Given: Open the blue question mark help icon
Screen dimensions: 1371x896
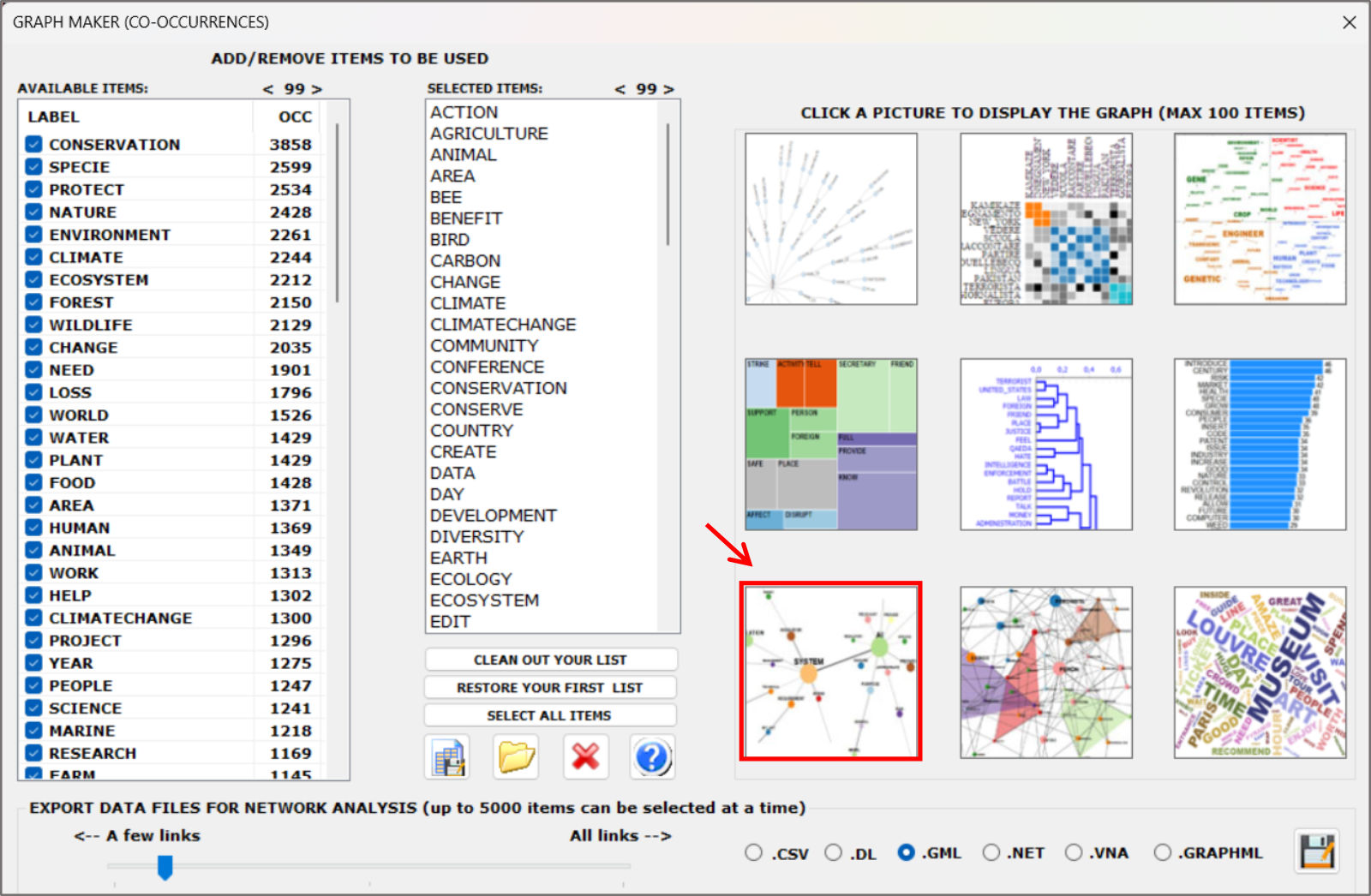Looking at the screenshot, I should click(x=652, y=757).
